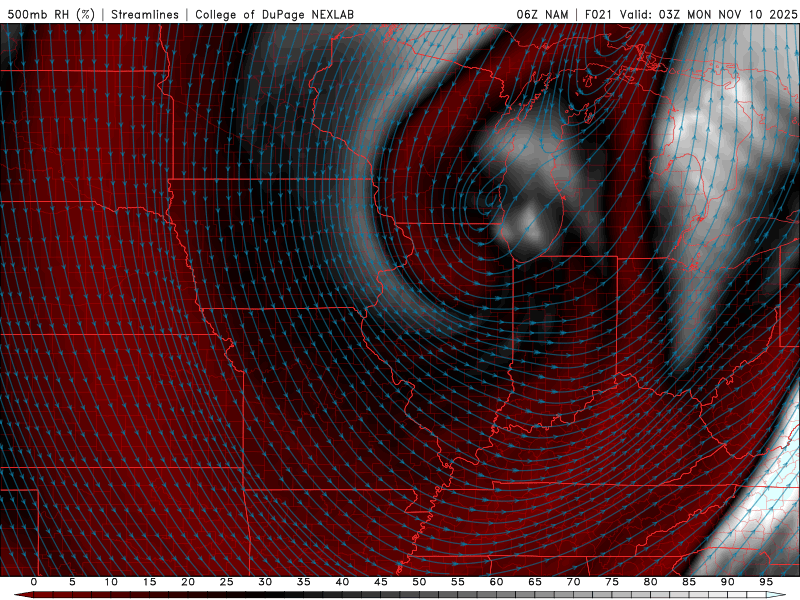This screenshot has height=600, width=800.
Task: Click the '5' color scale label
Action: click(x=72, y=582)
